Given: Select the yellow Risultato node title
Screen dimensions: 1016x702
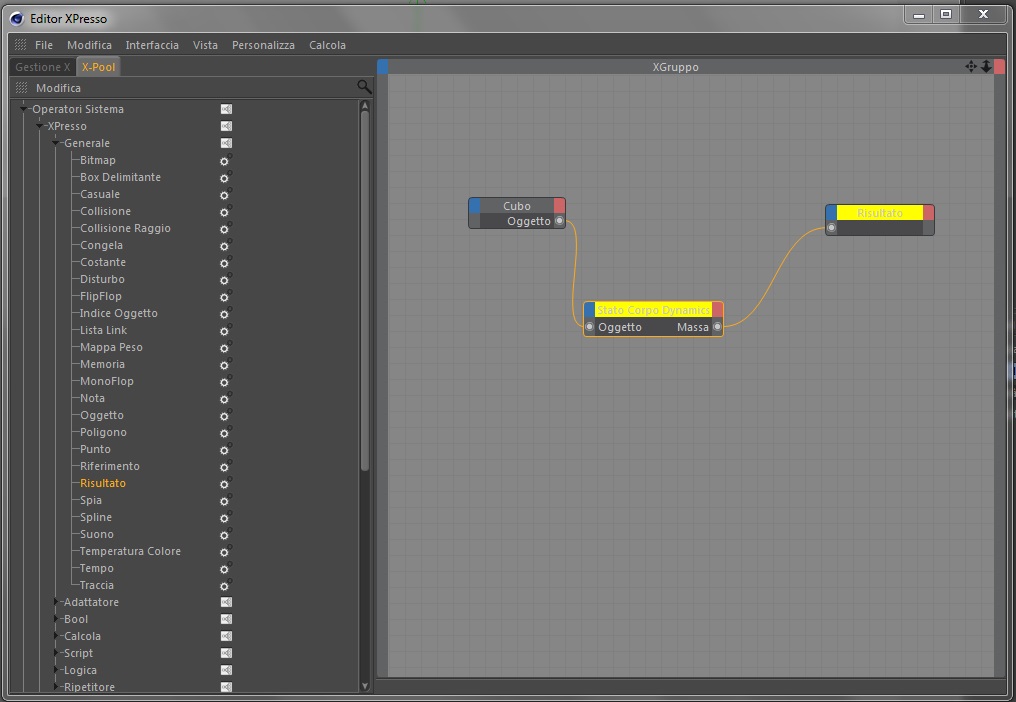Looking at the screenshot, I should [880, 213].
